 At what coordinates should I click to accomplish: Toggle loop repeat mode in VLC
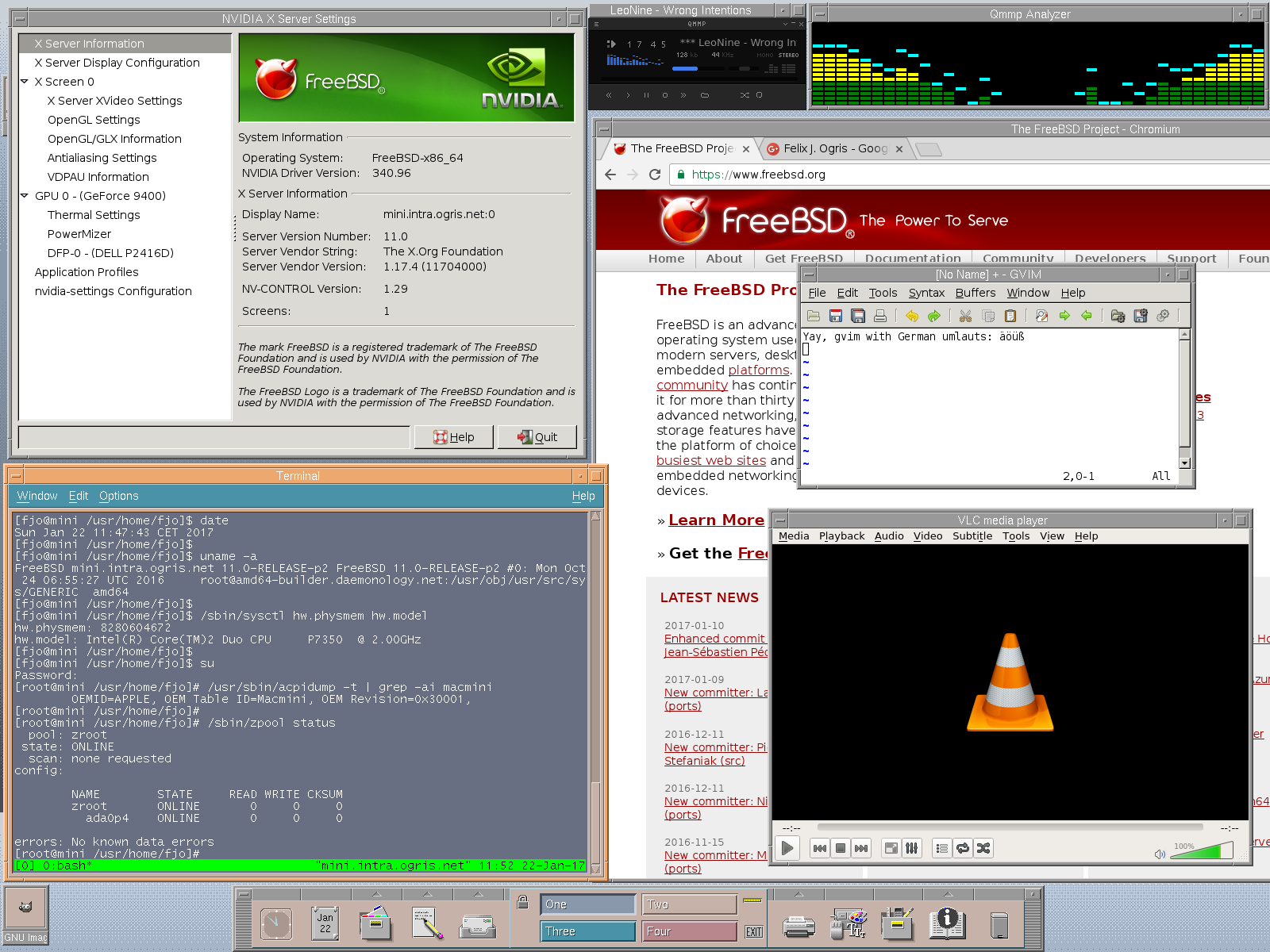point(963,848)
